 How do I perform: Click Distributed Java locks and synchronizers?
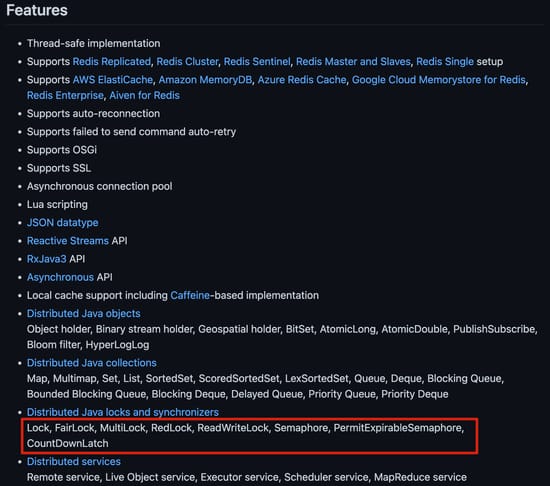click(x=123, y=412)
